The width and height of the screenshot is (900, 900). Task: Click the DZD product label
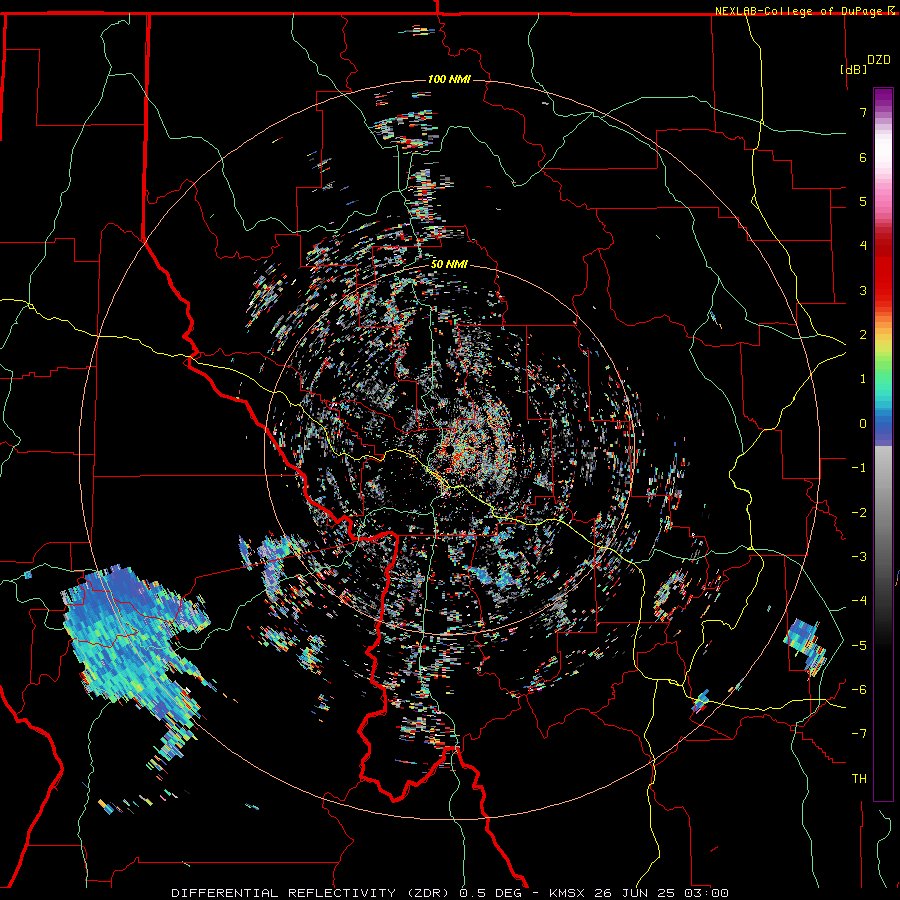879,60
